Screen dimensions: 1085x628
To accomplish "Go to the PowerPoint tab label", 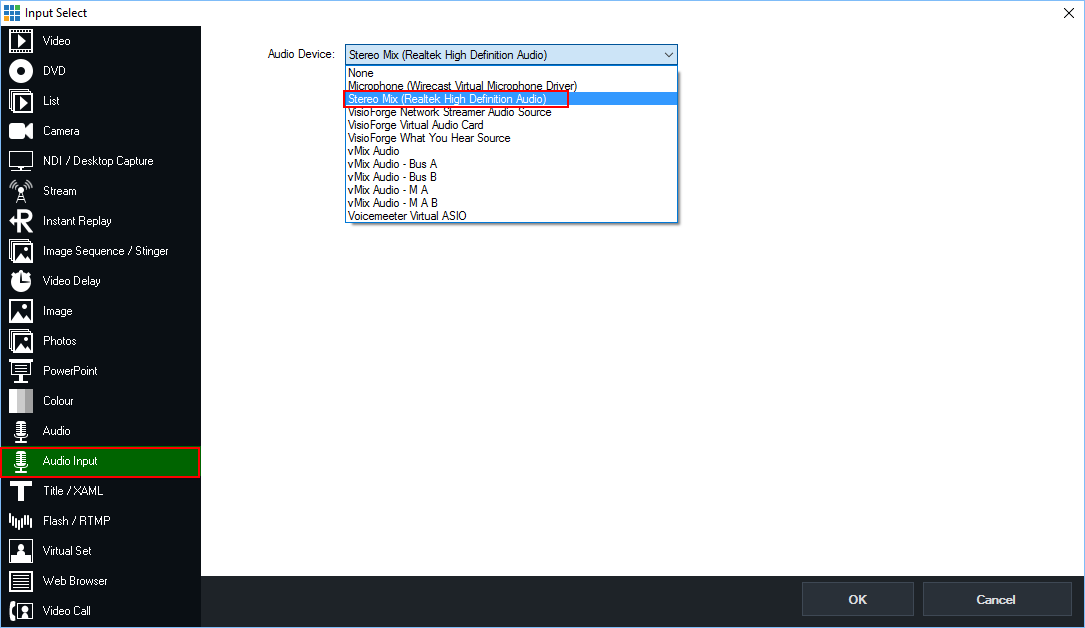I will (x=70, y=371).
